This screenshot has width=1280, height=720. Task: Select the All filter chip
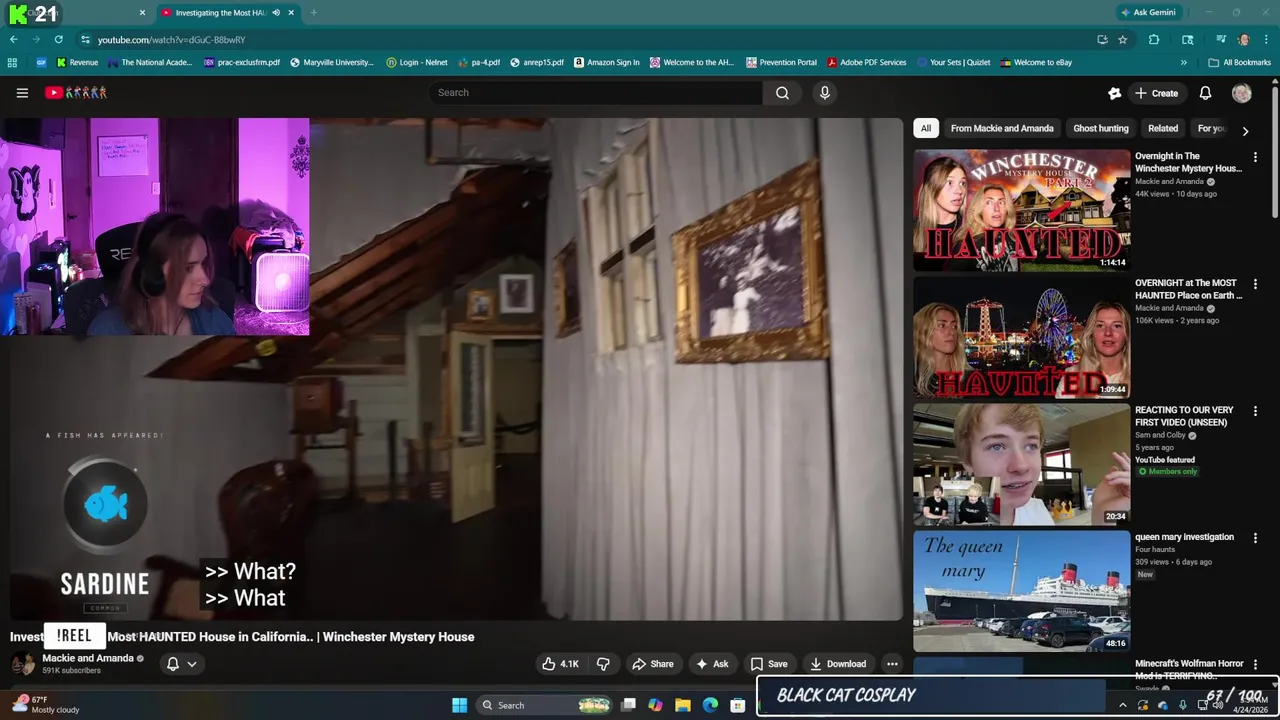point(926,128)
